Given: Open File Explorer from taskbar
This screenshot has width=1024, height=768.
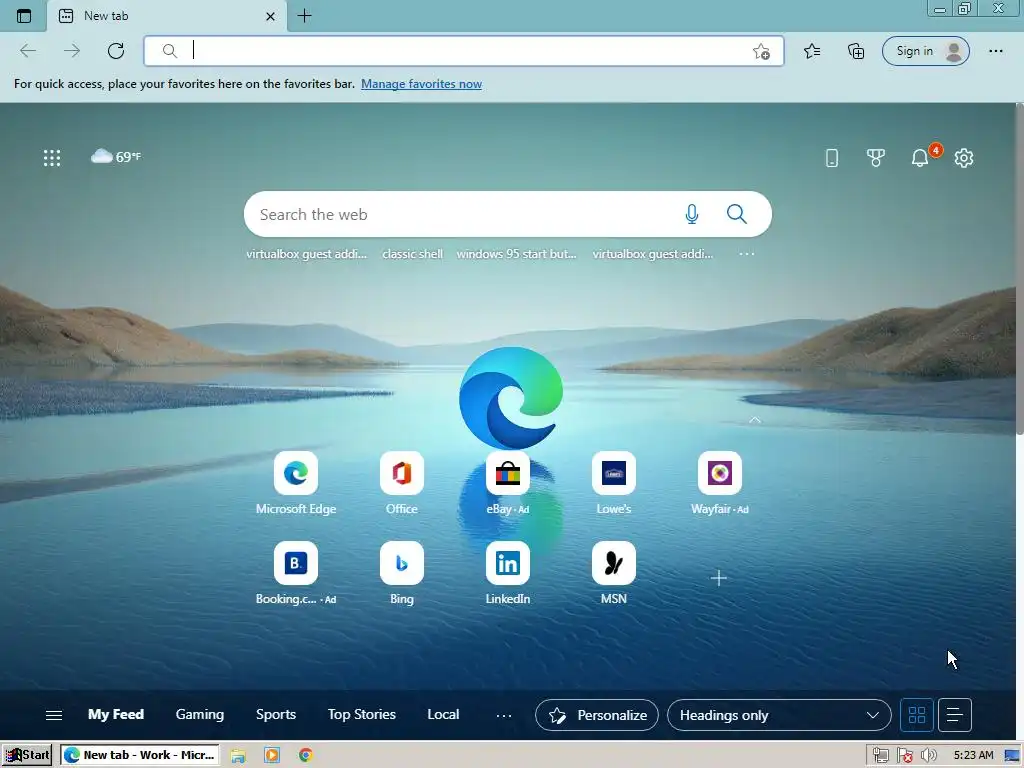Looking at the screenshot, I should coord(238,756).
